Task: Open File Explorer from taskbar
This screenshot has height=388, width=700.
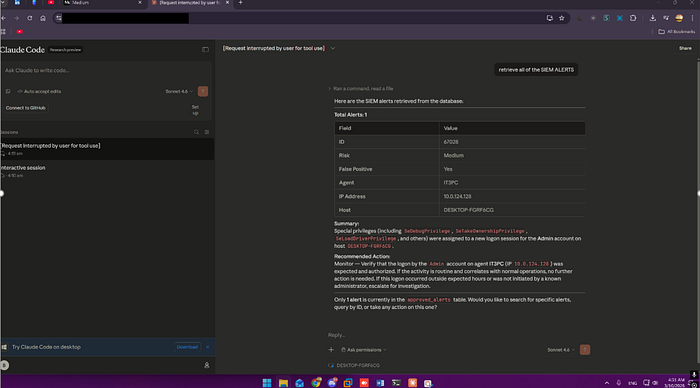Action: coord(283,383)
